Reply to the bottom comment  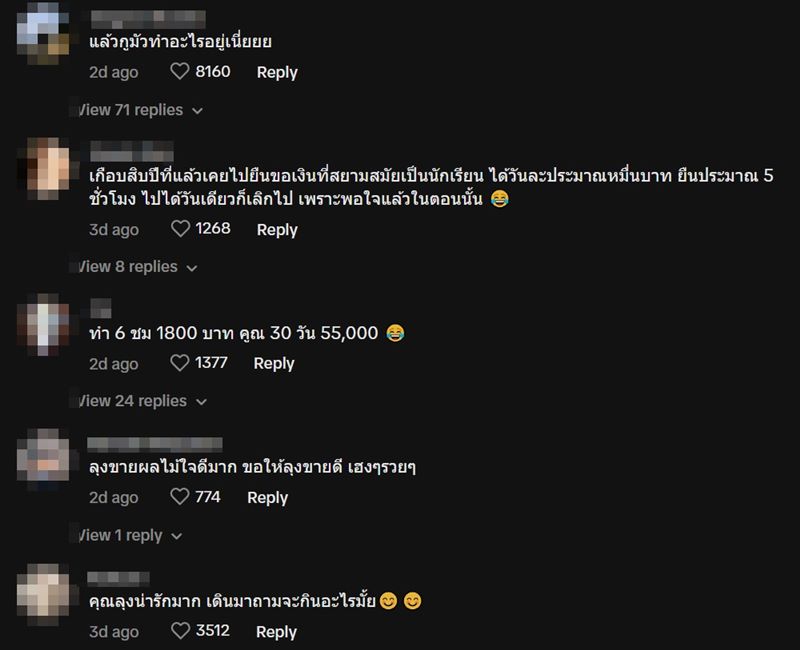coord(277,631)
